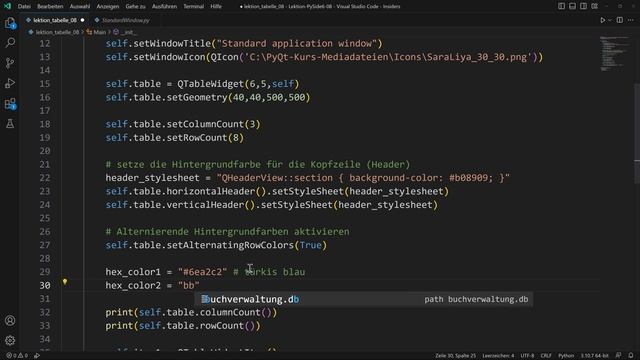Open the Auswahl menu
This screenshot has width=640, height=360.
pyautogui.click(x=80, y=6)
